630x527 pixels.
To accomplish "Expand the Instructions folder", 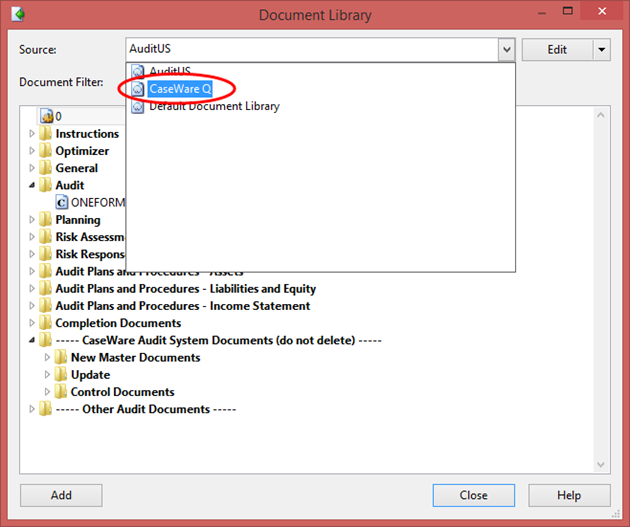I will pos(32,134).
